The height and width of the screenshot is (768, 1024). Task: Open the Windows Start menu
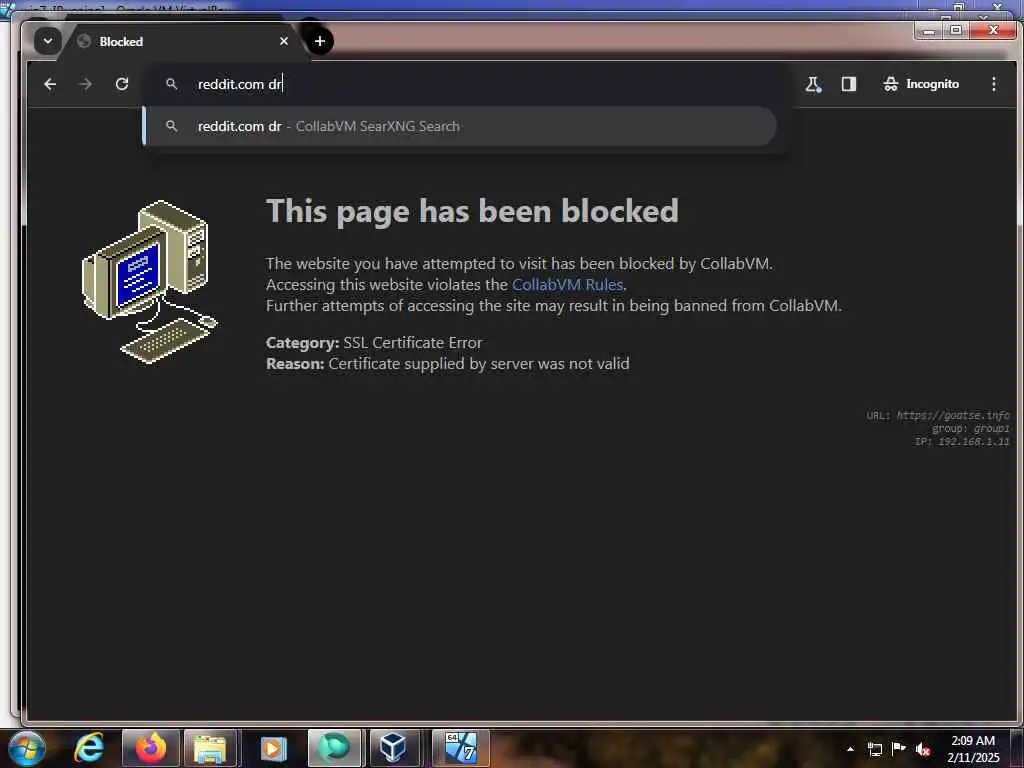[26, 748]
